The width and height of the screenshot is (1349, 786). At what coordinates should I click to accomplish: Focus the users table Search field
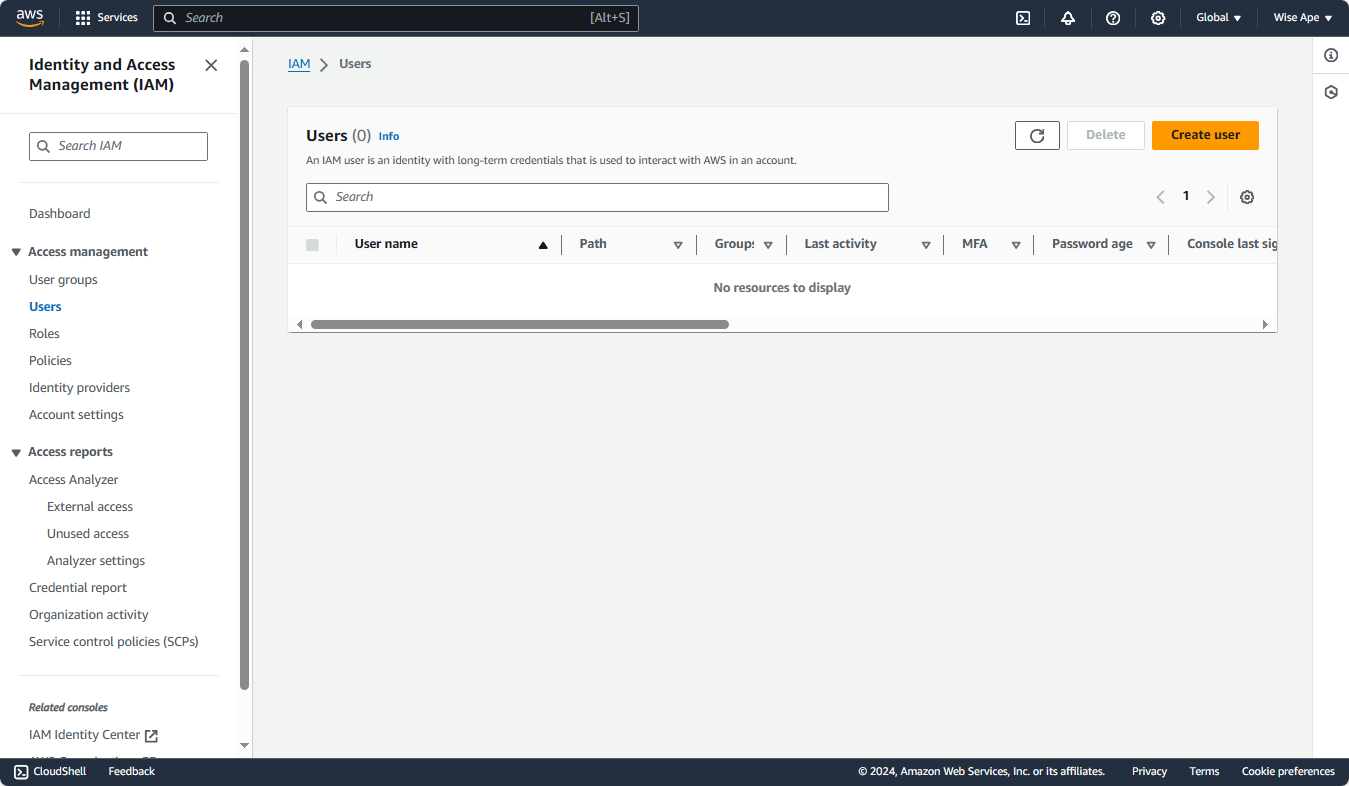click(x=597, y=197)
